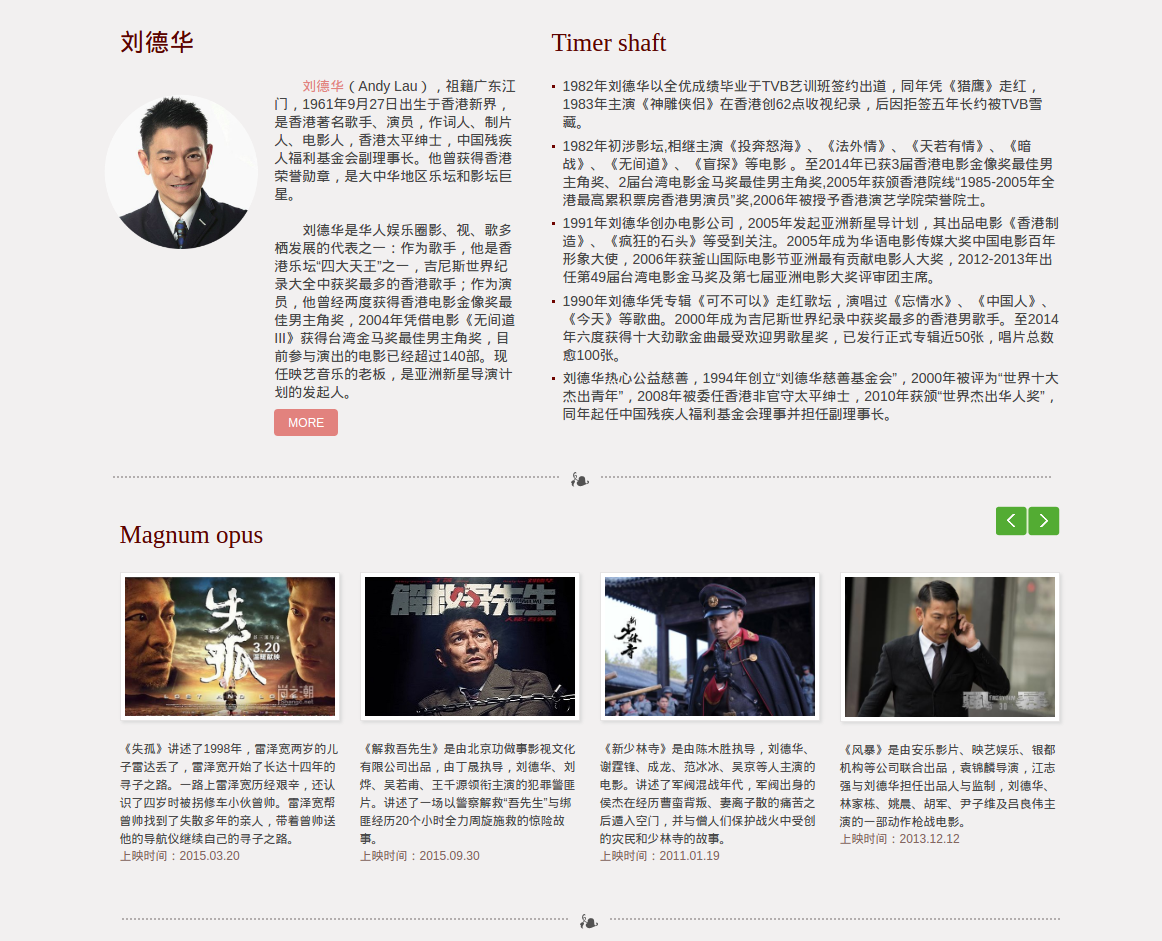1162x941 pixels.
Task: Click timeline entry about 1990年专辑《可不可以》
Action: pyautogui.click(x=810, y=328)
